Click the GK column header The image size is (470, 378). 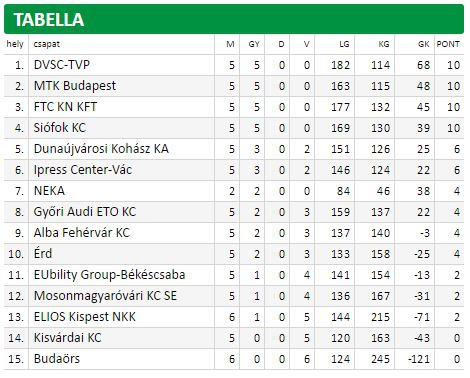click(424, 44)
